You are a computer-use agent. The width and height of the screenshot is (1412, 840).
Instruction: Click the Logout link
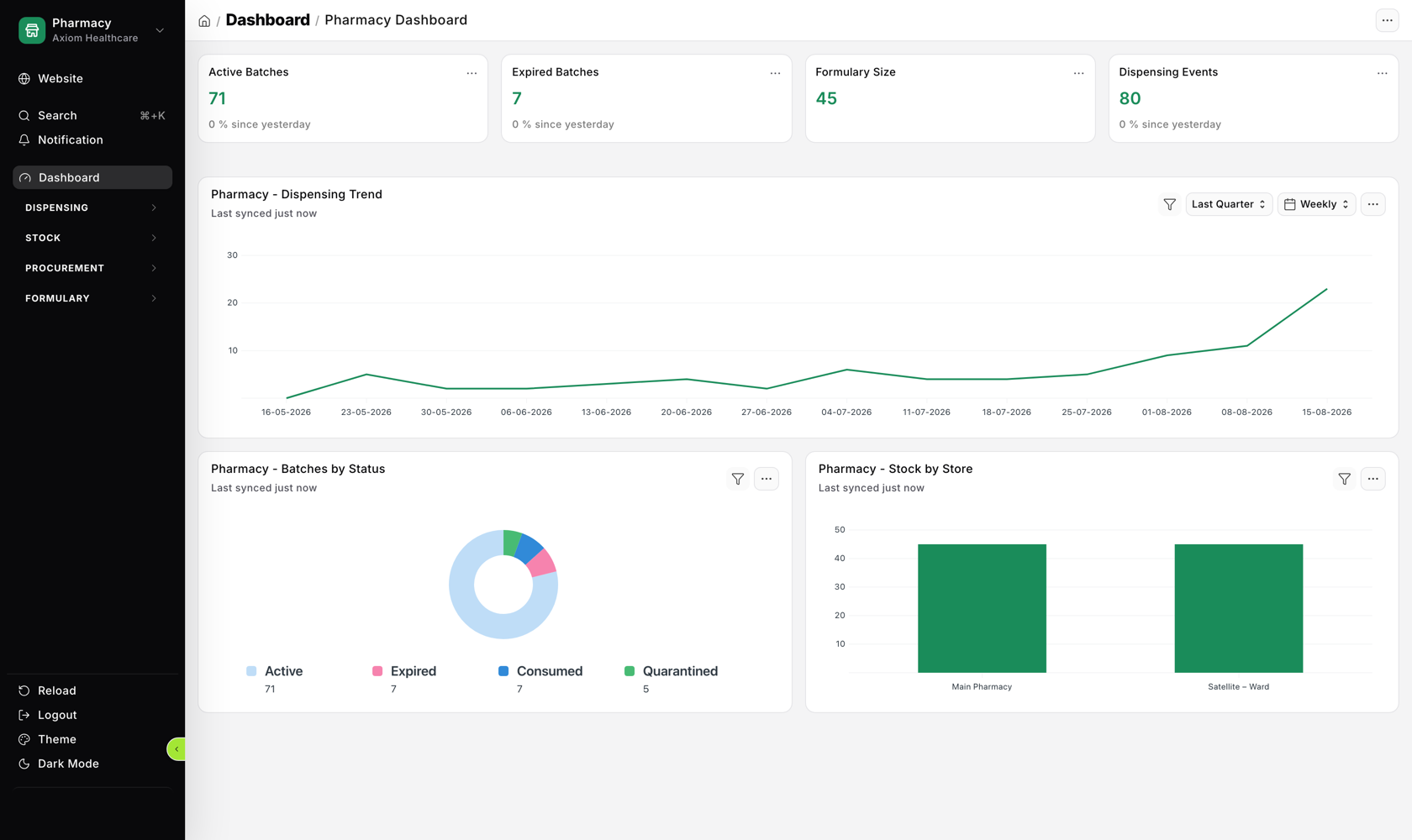pyautogui.click(x=92, y=715)
